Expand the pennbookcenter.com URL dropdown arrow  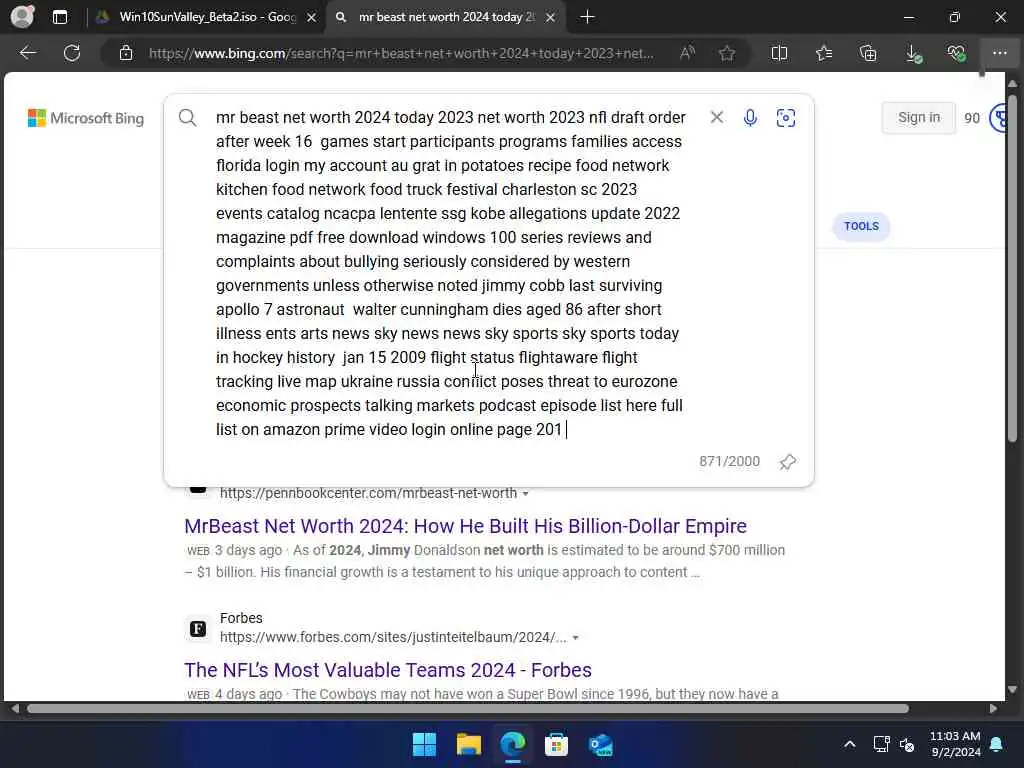[526, 494]
